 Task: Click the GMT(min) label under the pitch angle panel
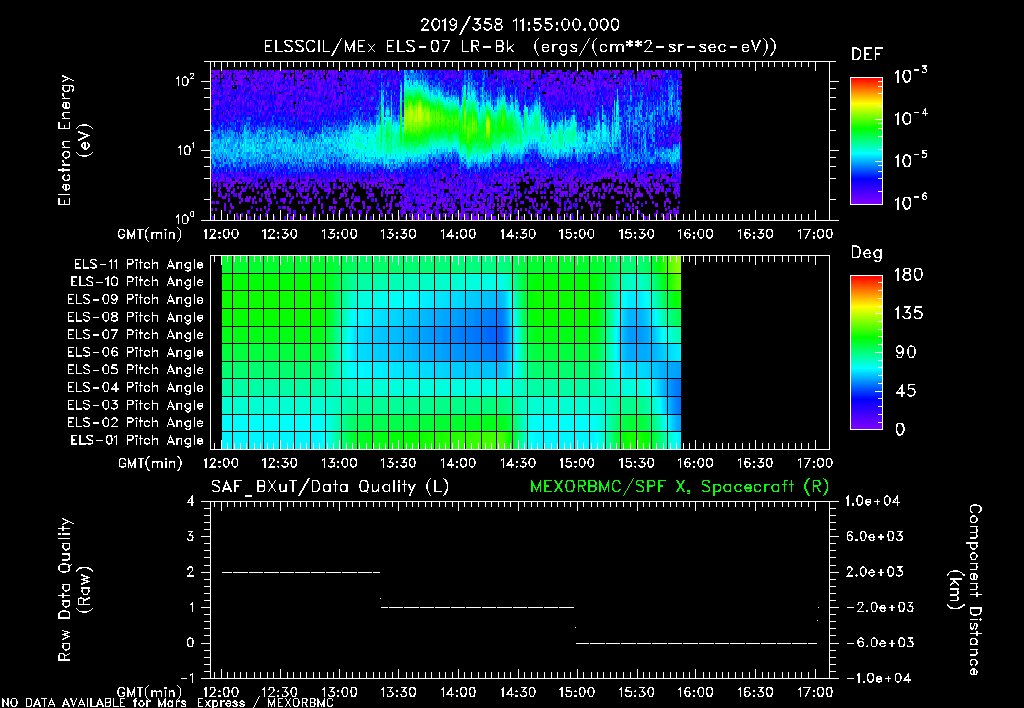point(150,463)
